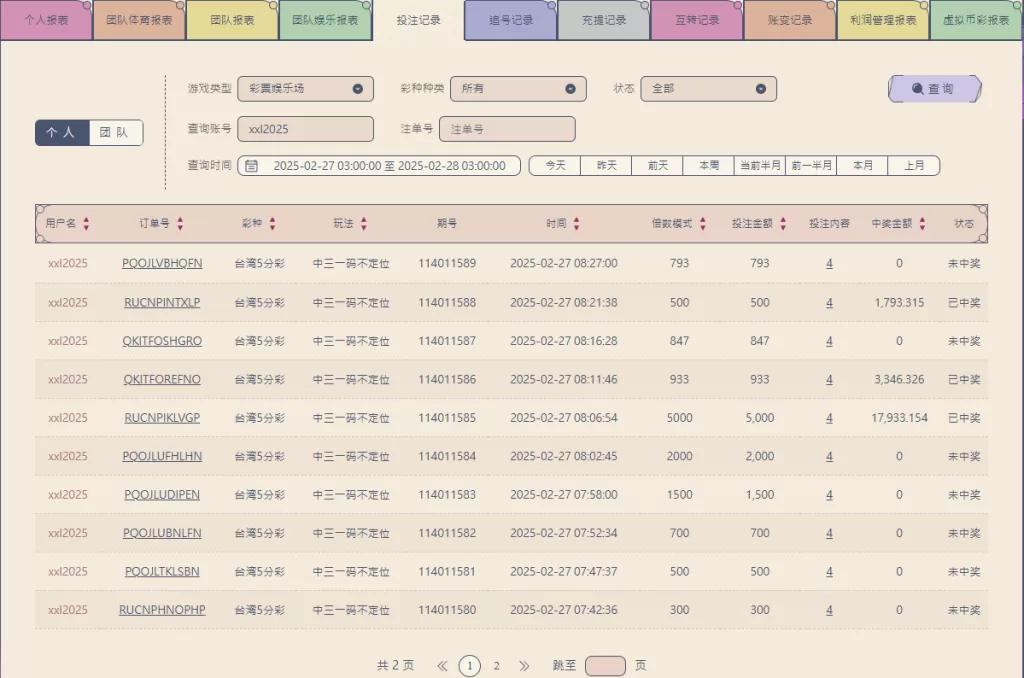
Task: Filter by 当前半月 quick date button
Action: coord(760,166)
